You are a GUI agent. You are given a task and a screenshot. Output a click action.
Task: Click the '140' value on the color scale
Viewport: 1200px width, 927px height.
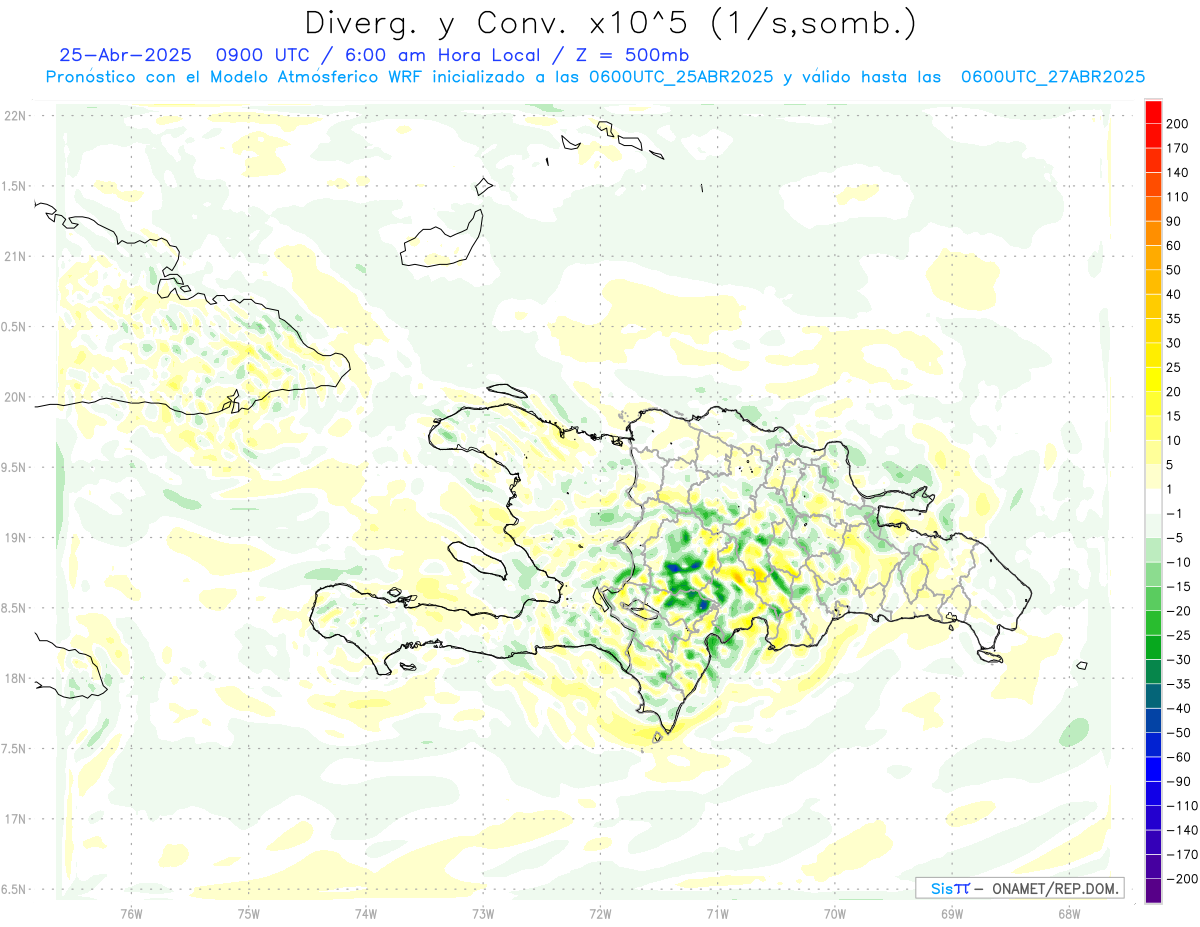(x=1178, y=172)
